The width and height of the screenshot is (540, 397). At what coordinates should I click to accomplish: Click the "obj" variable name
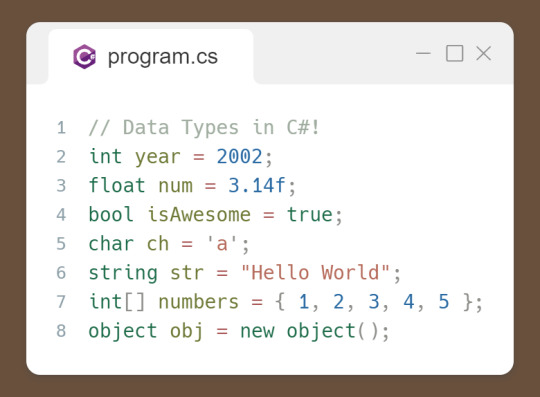pos(186,332)
